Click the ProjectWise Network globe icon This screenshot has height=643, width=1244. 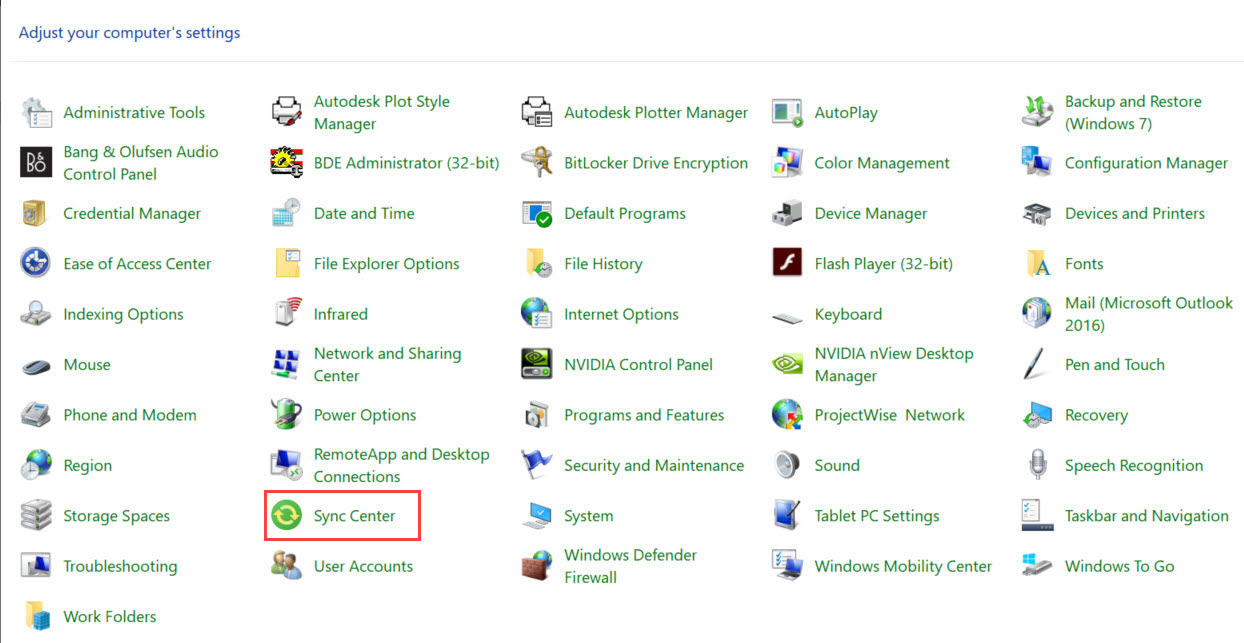click(788, 415)
